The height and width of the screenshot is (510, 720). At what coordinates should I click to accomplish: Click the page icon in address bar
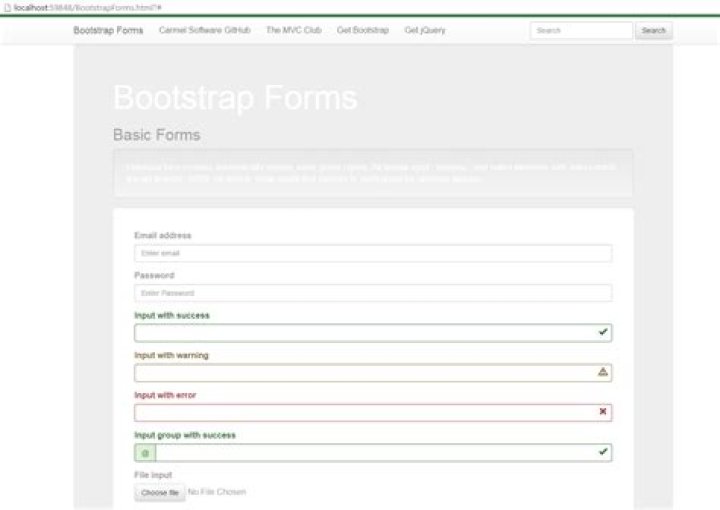pos(6,7)
